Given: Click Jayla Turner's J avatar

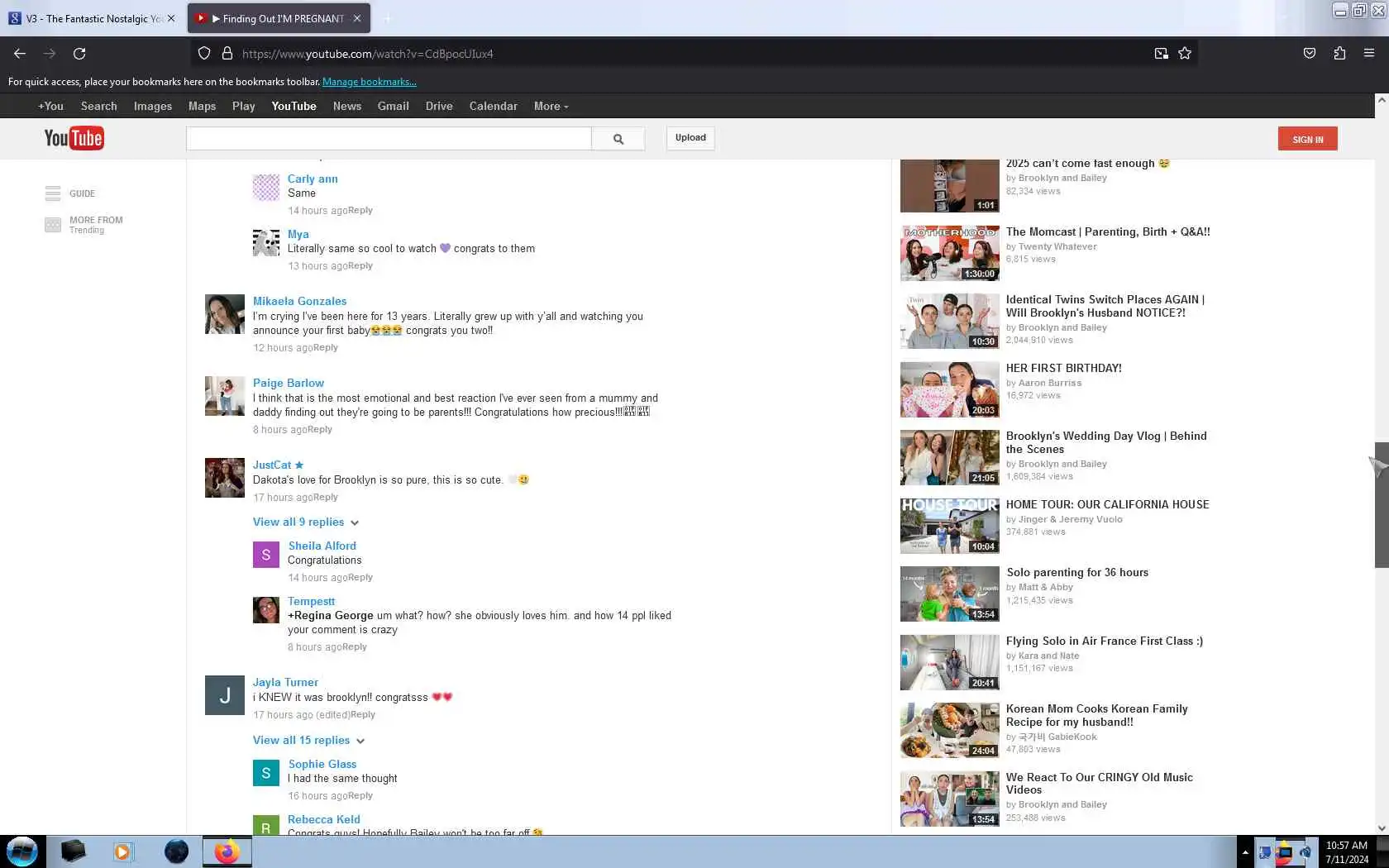Looking at the screenshot, I should [225, 695].
